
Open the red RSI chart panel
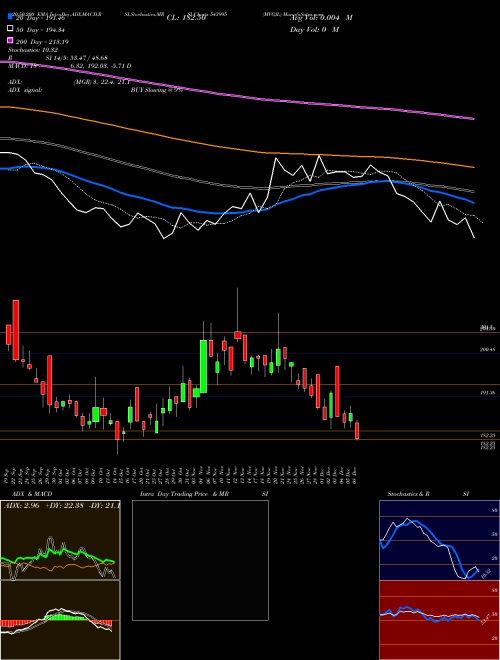439,620
